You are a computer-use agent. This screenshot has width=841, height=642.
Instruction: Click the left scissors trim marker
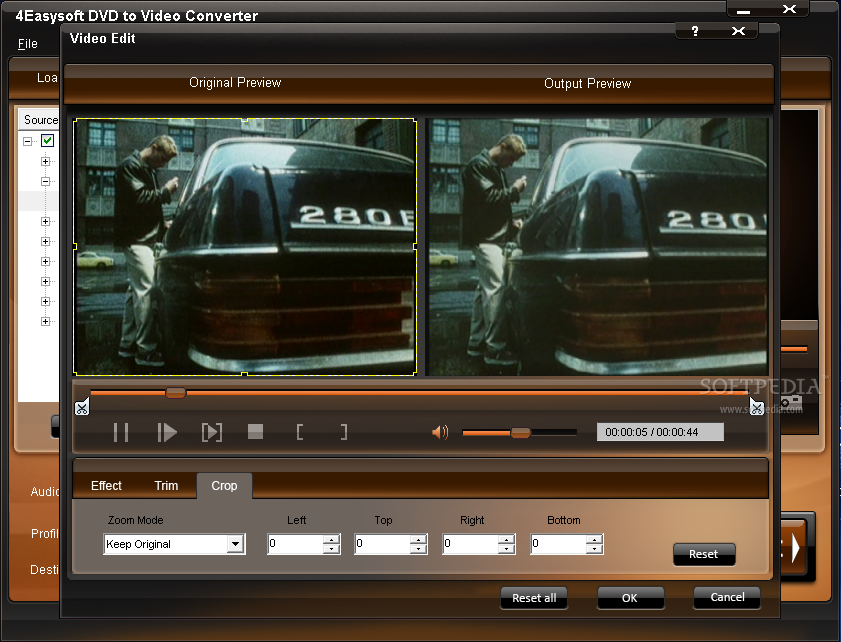(x=82, y=407)
